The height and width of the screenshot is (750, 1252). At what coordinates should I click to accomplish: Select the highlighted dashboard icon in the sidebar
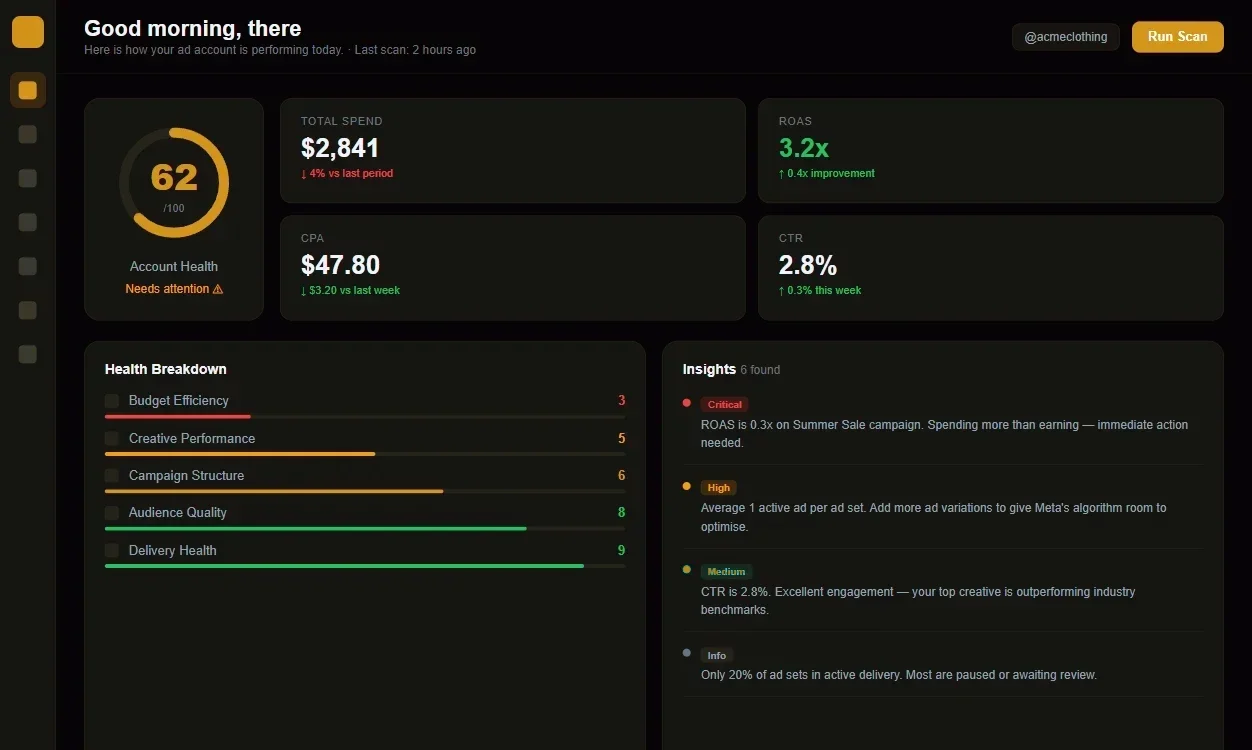click(27, 90)
